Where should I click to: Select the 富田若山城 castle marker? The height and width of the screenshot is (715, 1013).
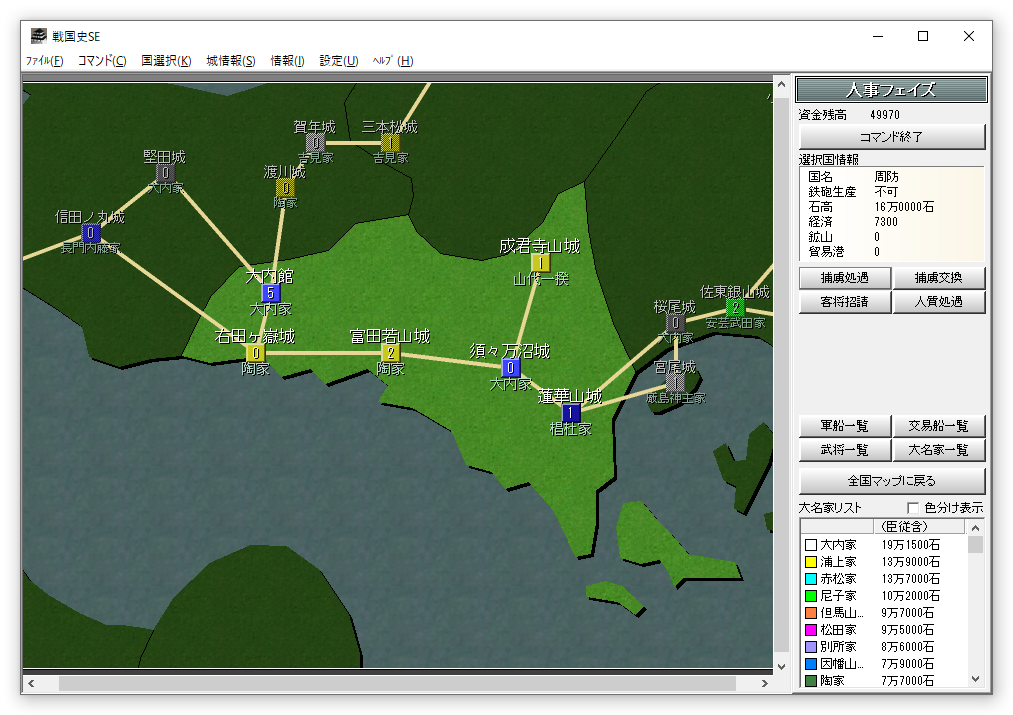(x=390, y=353)
